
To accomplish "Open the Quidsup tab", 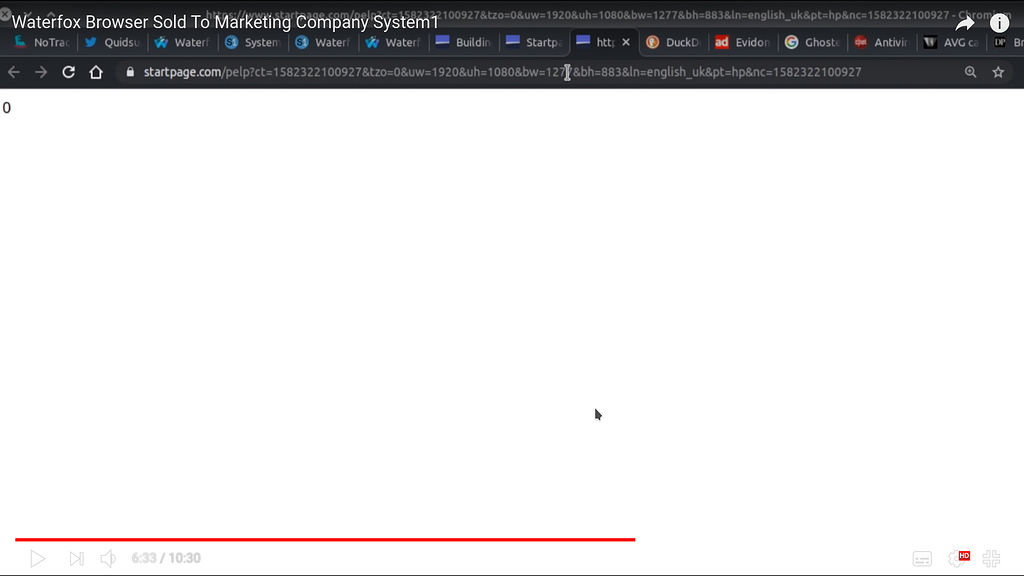I will click(x=112, y=42).
